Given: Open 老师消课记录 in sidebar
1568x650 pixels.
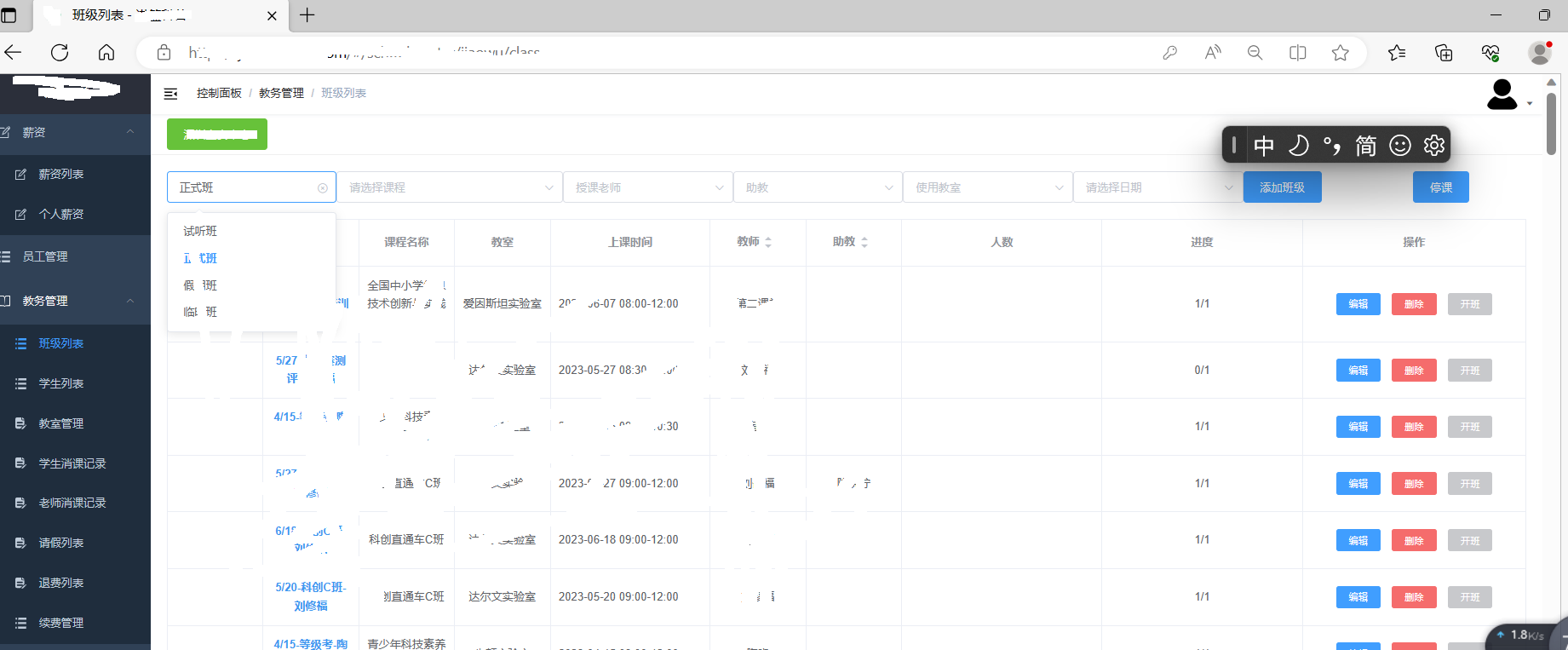Looking at the screenshot, I should [75, 503].
